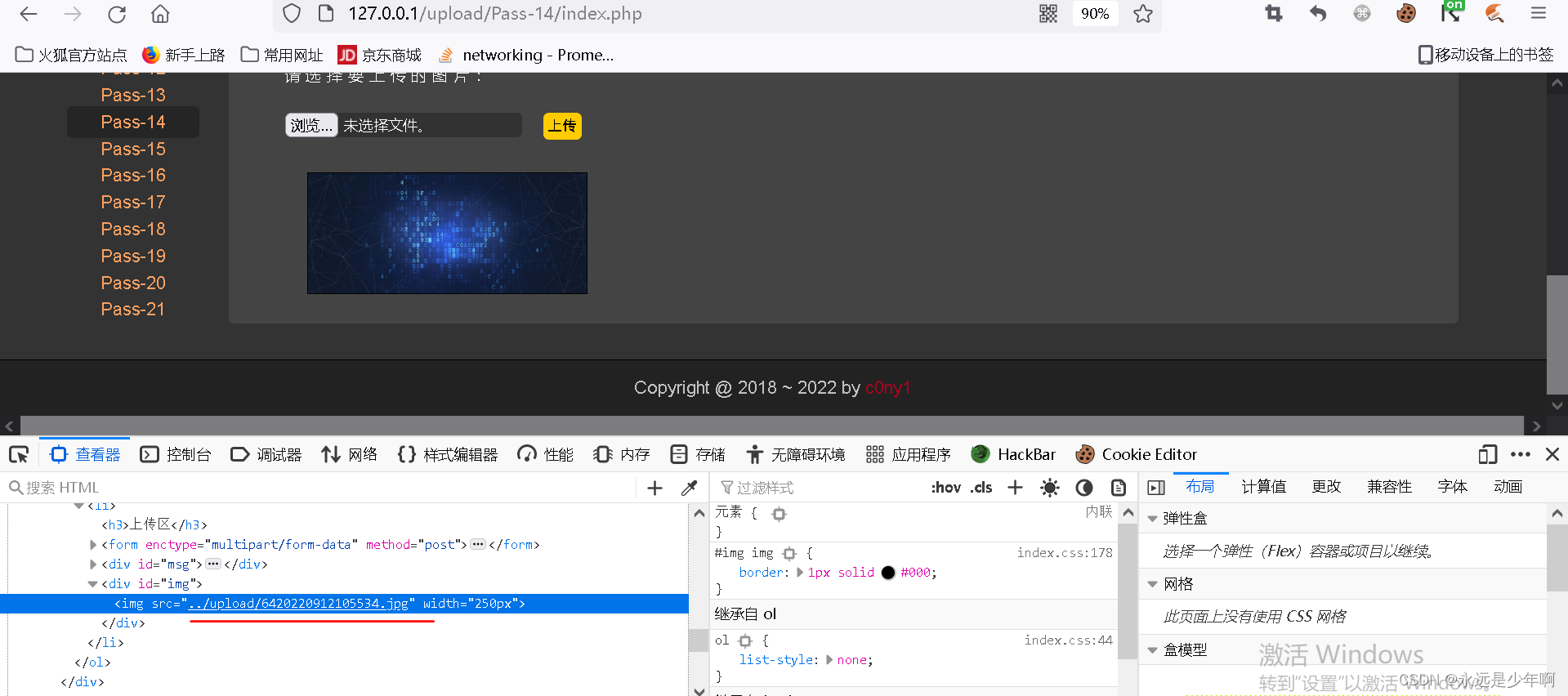Select the 更改 changes sidebar tab

click(x=1326, y=487)
